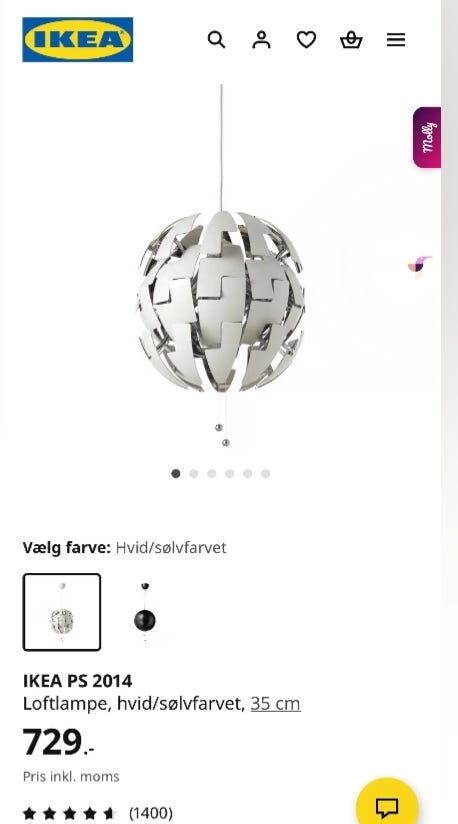The width and height of the screenshot is (458, 824).
Task: Open the (1400) reviews count
Action: pos(151,813)
